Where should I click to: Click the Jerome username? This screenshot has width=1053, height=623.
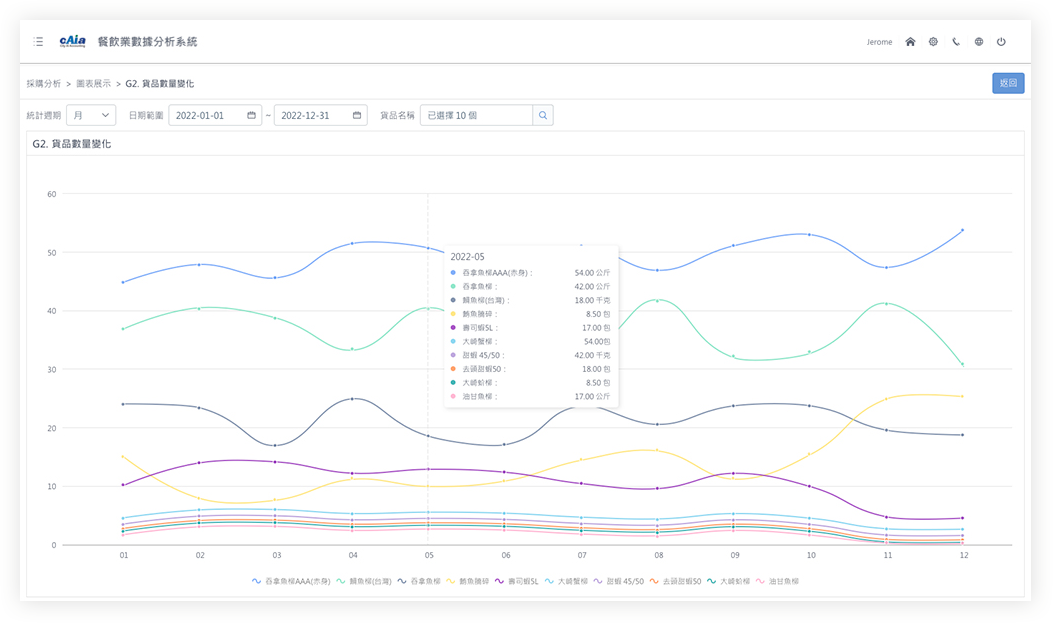879,42
